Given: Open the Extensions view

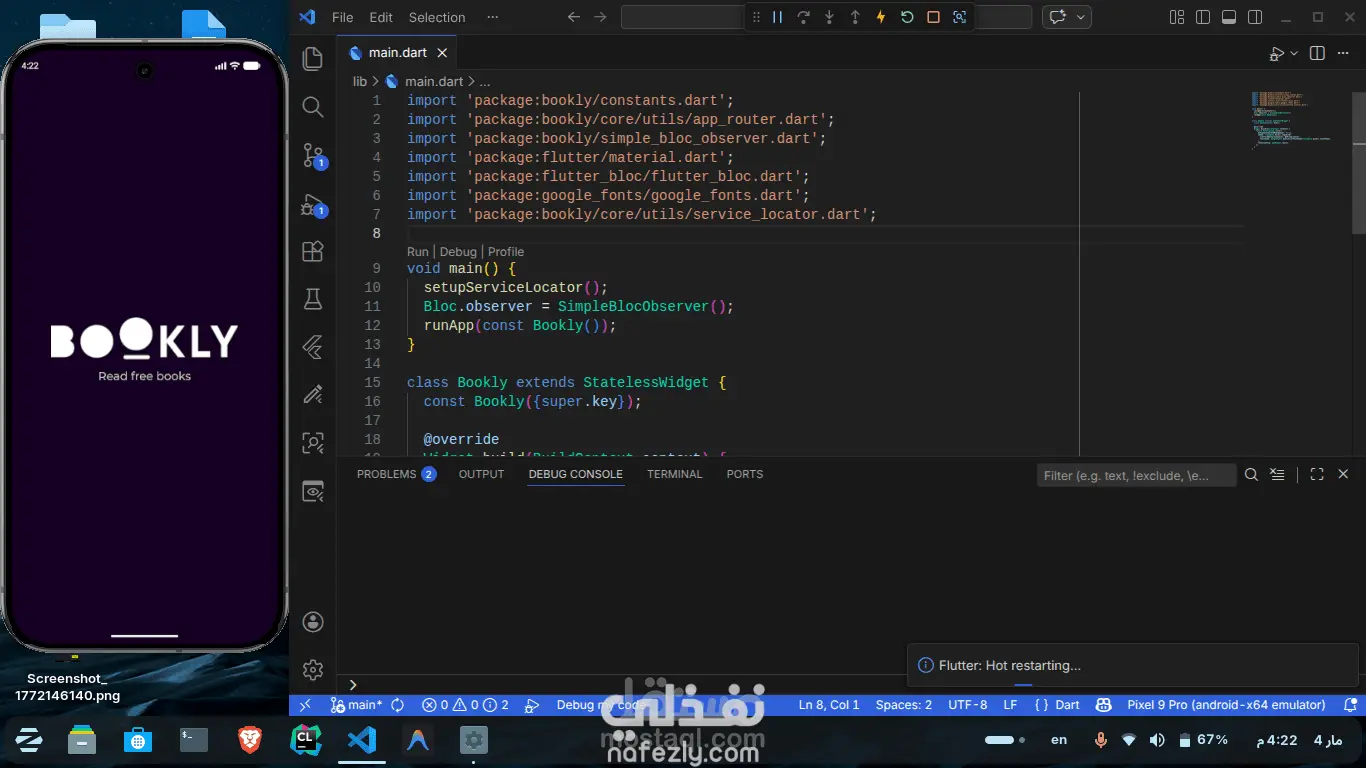Looking at the screenshot, I should click(313, 251).
